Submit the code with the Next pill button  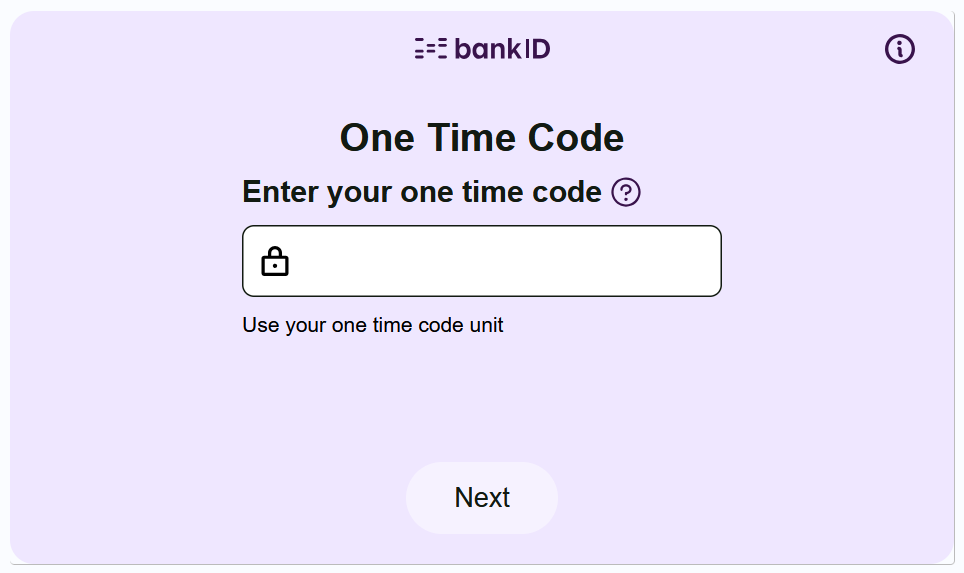pyautogui.click(x=482, y=498)
